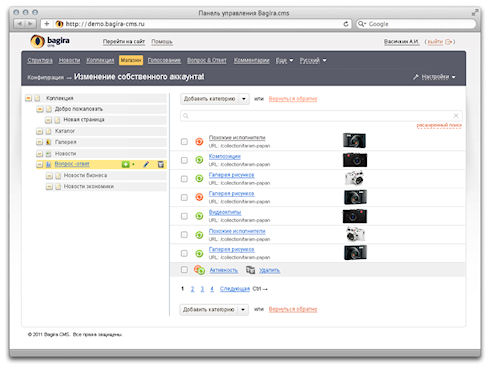
Task: Click the Каталог page icon in the tree
Action: coord(48,131)
